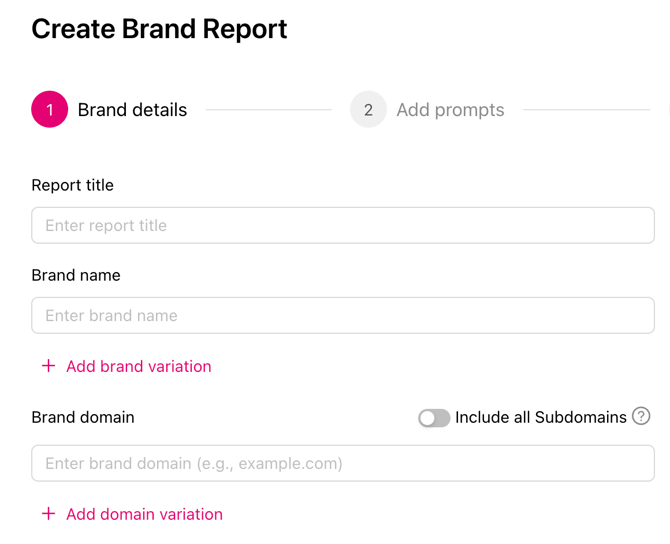Focus the Enter brand name field

click(x=342, y=316)
